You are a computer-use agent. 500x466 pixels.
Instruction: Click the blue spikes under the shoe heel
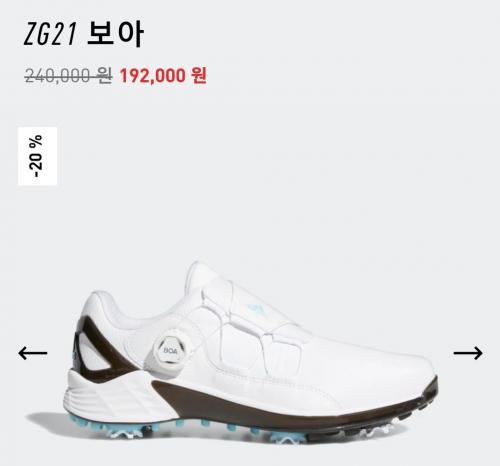110,427
